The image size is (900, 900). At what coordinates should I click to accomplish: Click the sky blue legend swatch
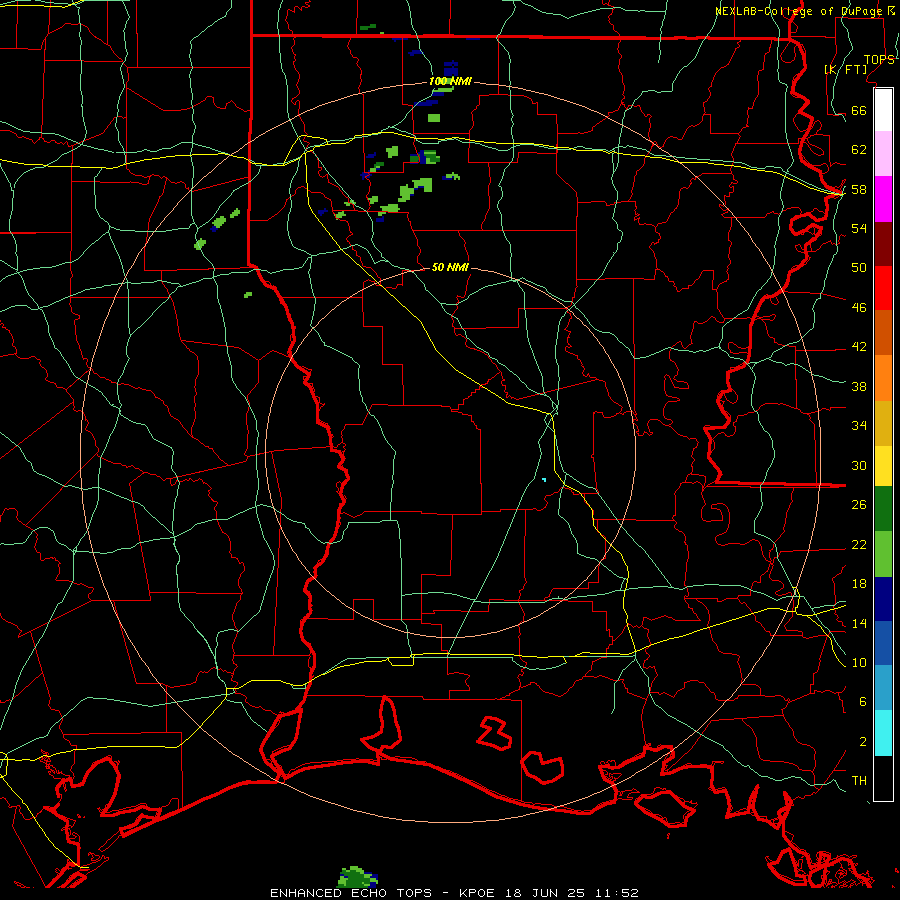point(883,688)
